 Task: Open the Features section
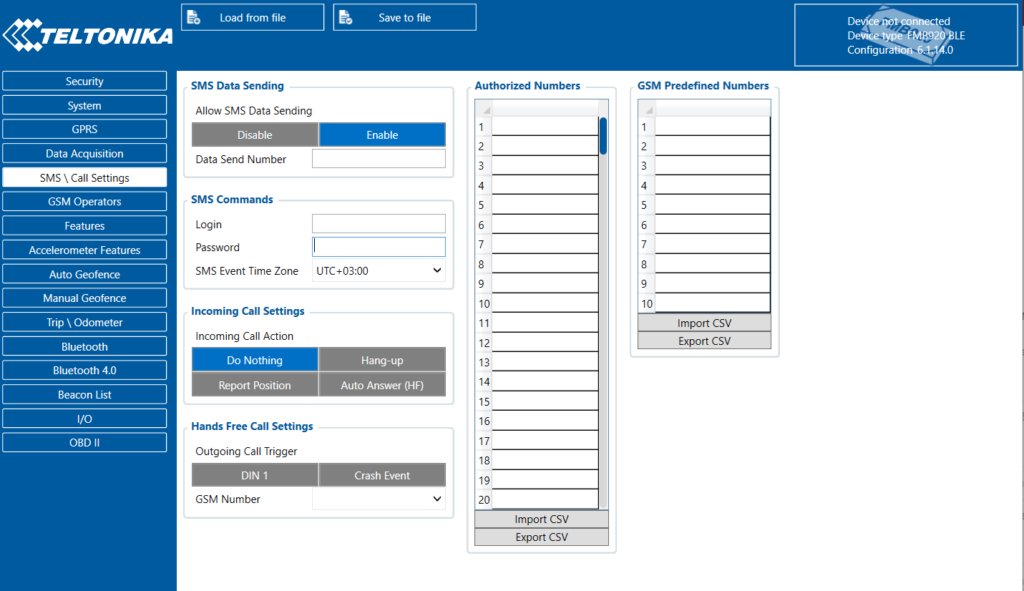coord(84,225)
